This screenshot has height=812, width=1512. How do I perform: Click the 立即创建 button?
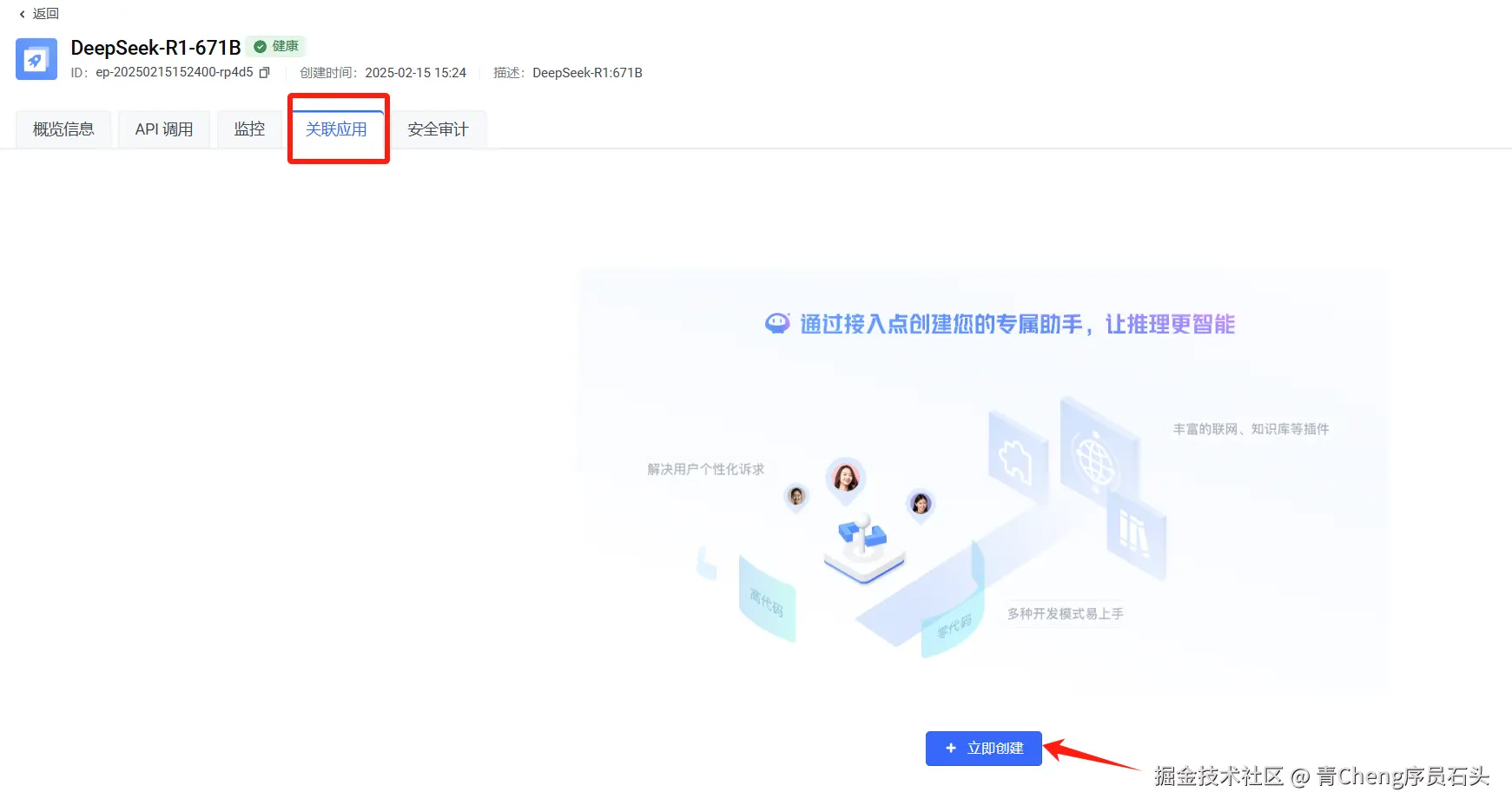[984, 749]
